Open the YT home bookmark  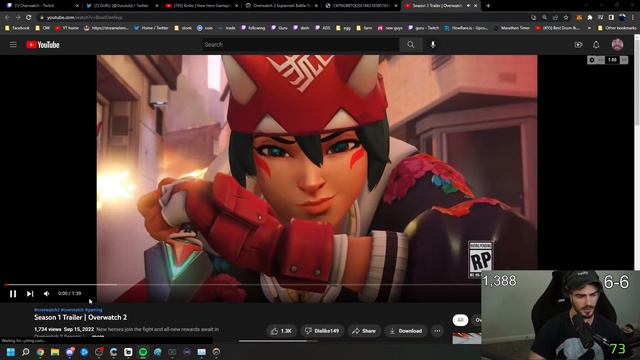pyautogui.click(x=67, y=28)
